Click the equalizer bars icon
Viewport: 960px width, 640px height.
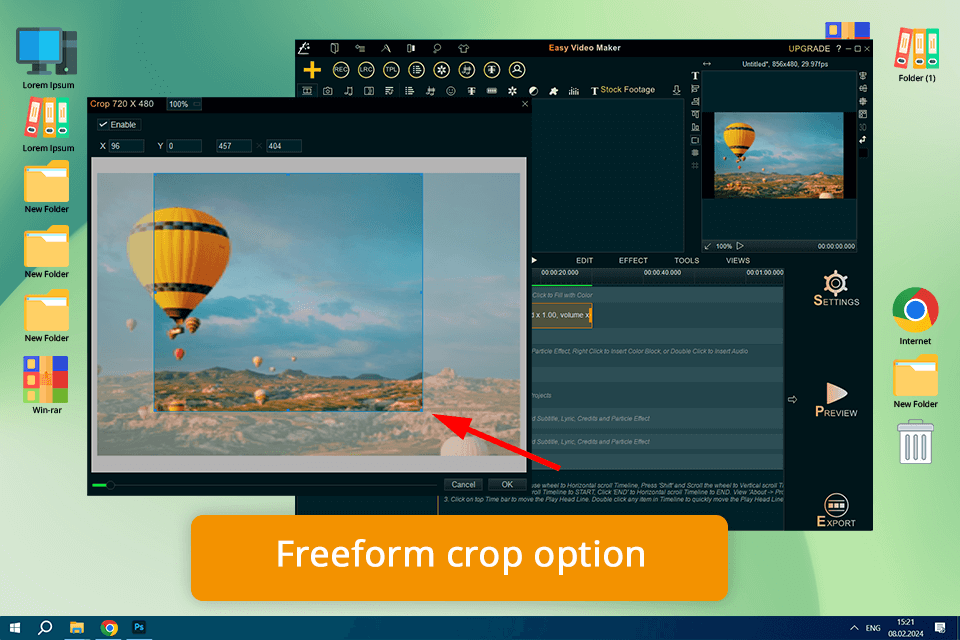(x=574, y=91)
